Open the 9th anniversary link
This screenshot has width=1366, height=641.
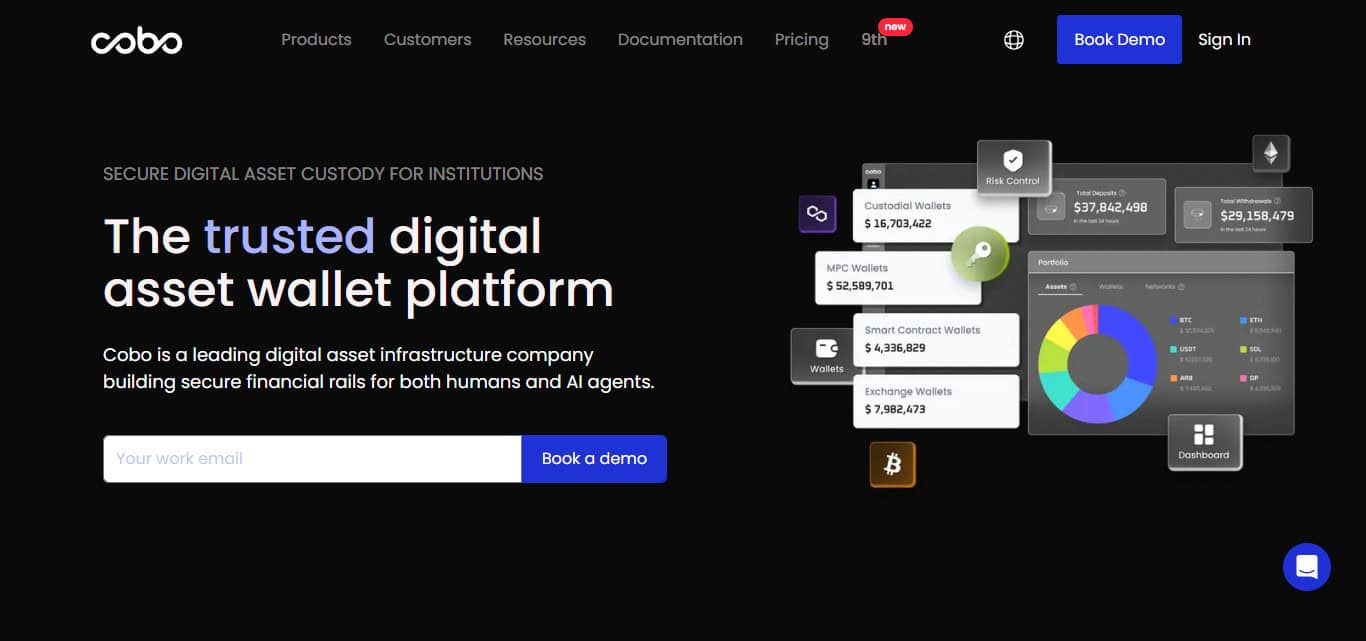pyautogui.click(x=874, y=40)
